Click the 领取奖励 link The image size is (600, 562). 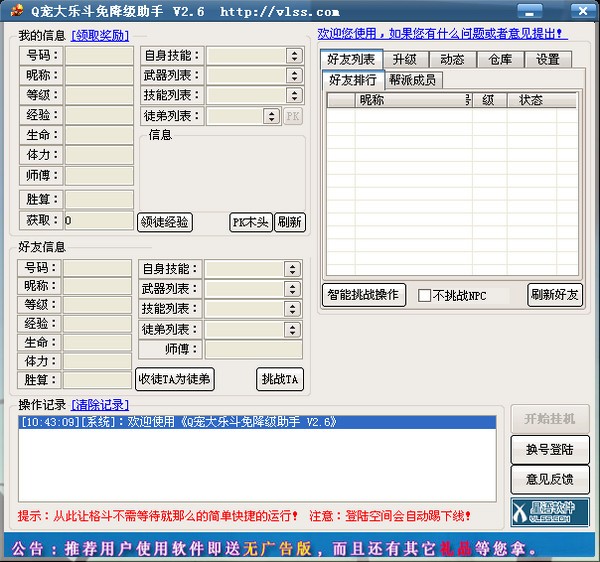coord(100,35)
